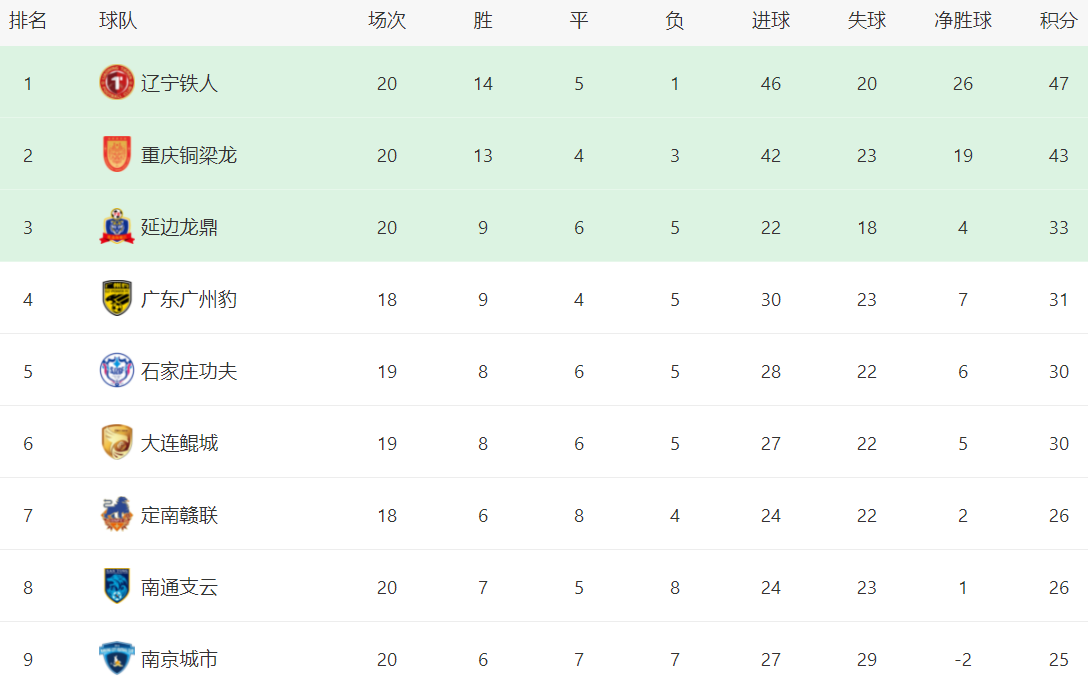Open the 辽宁铁人 team name link

pos(179,83)
